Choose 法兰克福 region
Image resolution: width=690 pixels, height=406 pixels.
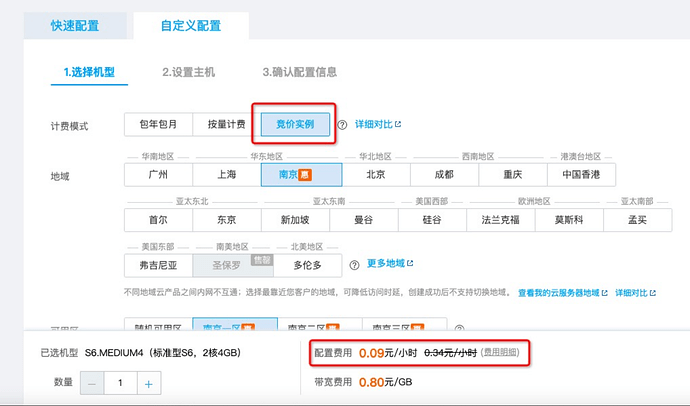point(501,220)
